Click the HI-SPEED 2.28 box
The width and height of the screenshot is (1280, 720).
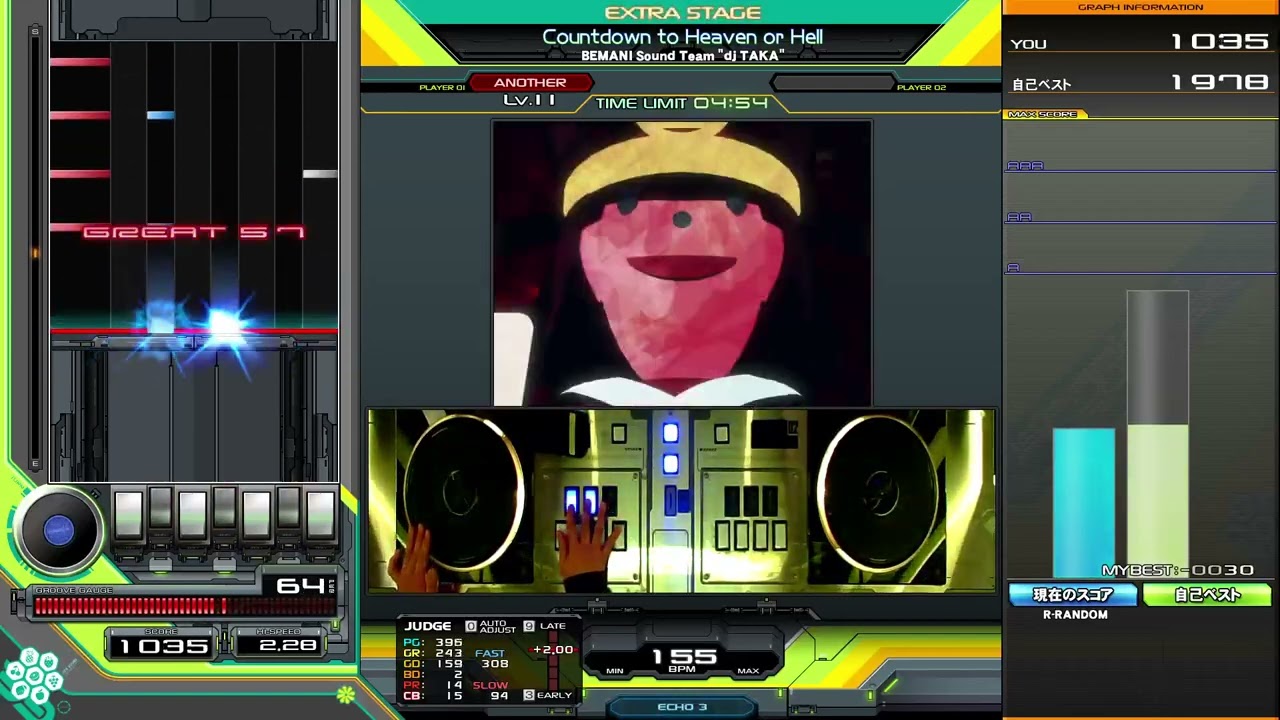[277, 643]
